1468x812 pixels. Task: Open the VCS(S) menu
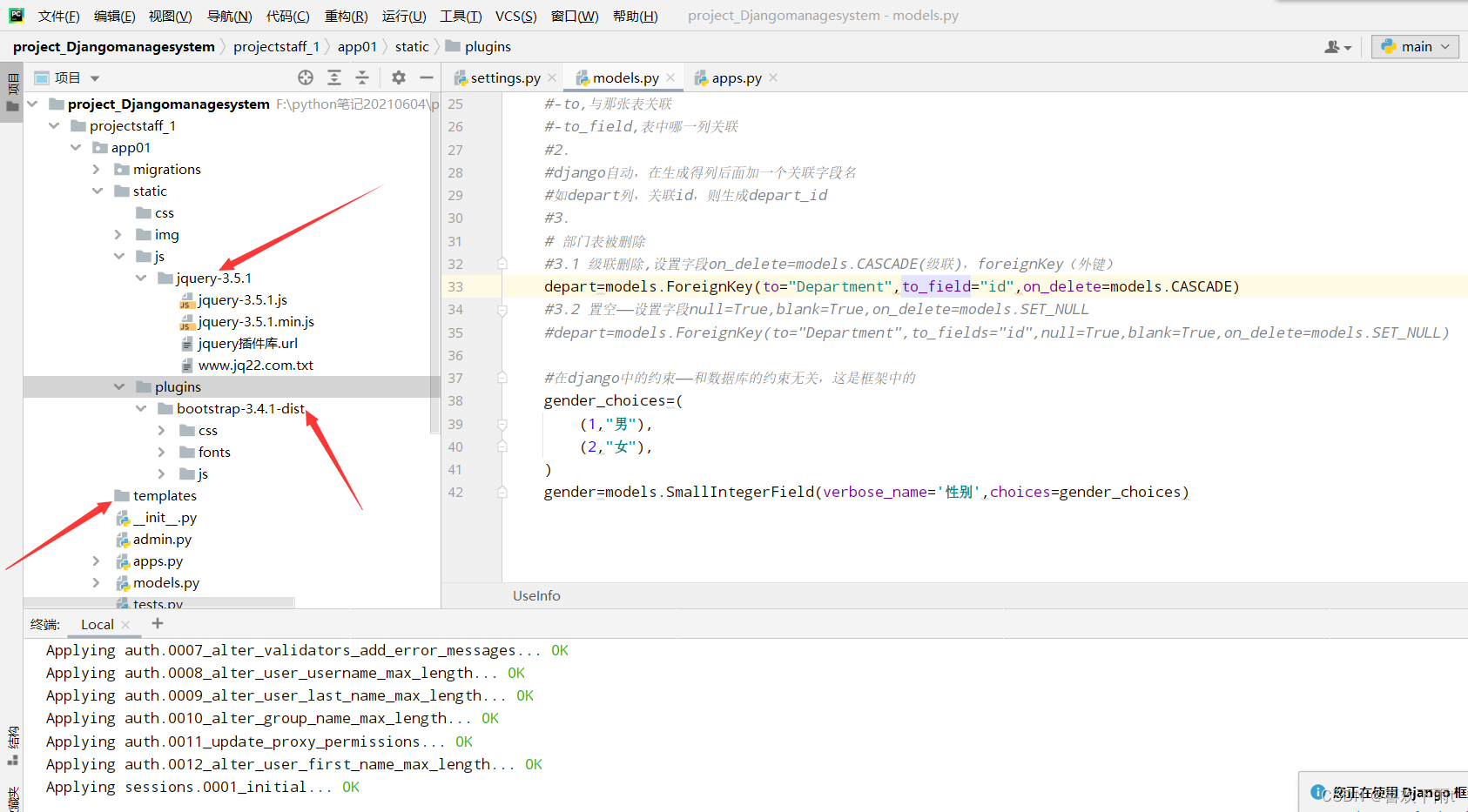click(515, 16)
